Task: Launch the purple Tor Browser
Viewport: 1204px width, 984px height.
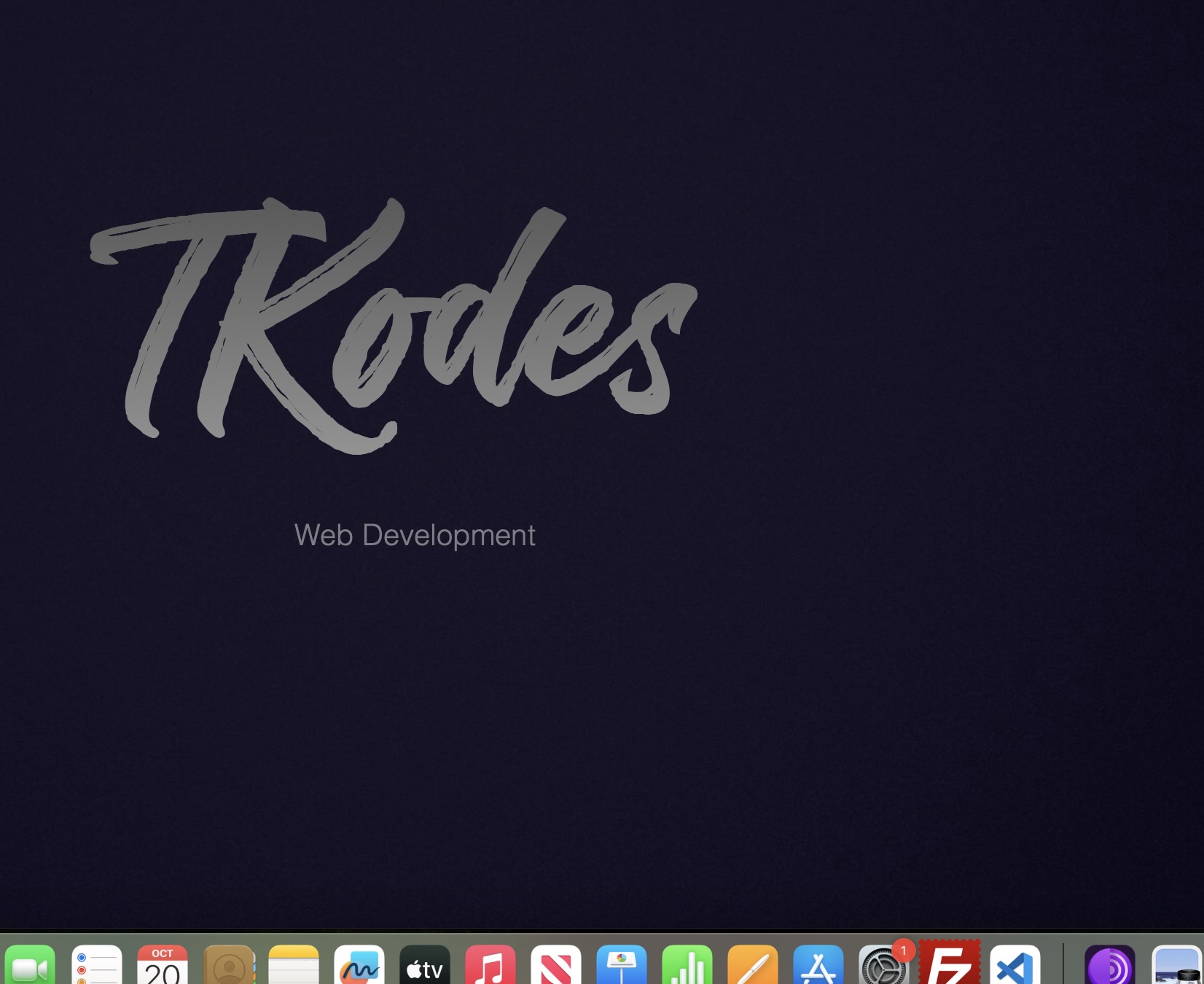Action: [1109, 966]
